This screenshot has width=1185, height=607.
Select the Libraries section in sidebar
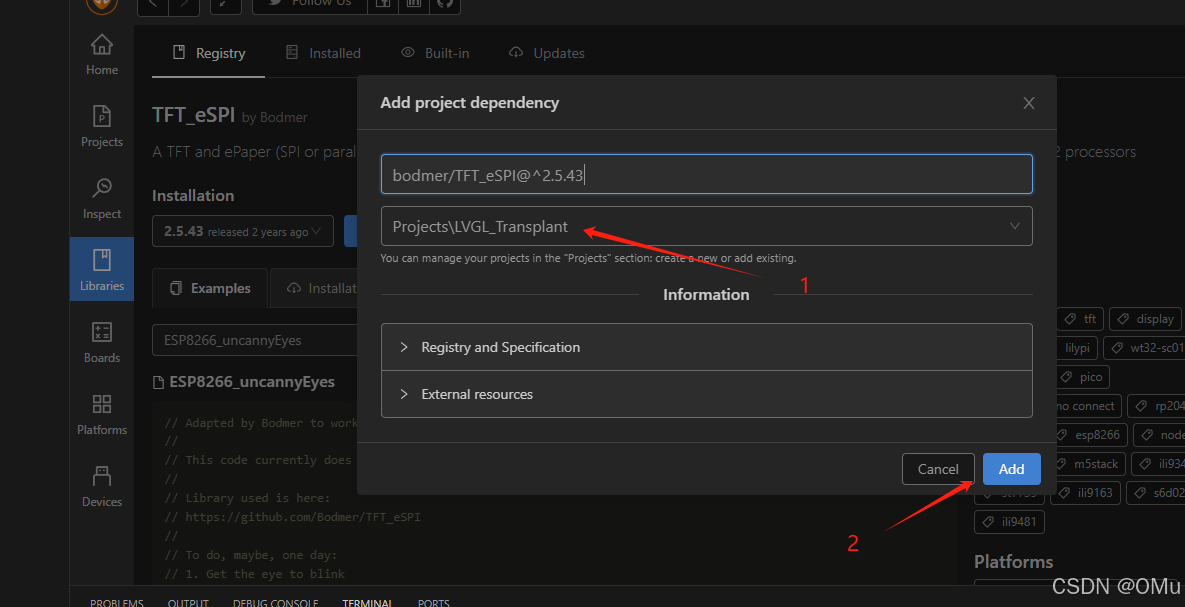tap(101, 270)
